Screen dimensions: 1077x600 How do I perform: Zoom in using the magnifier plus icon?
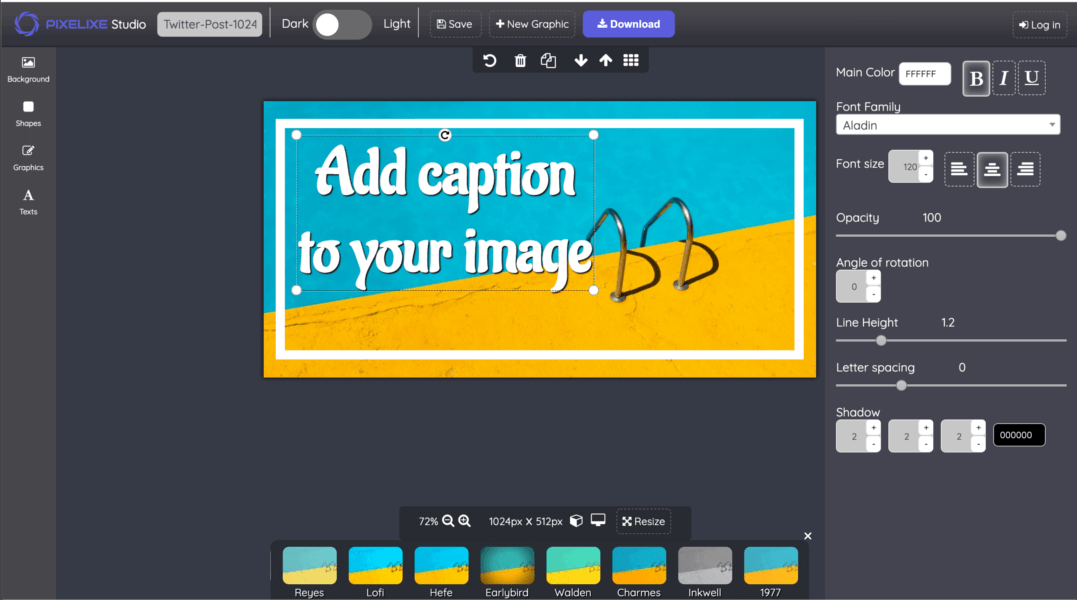(x=464, y=521)
